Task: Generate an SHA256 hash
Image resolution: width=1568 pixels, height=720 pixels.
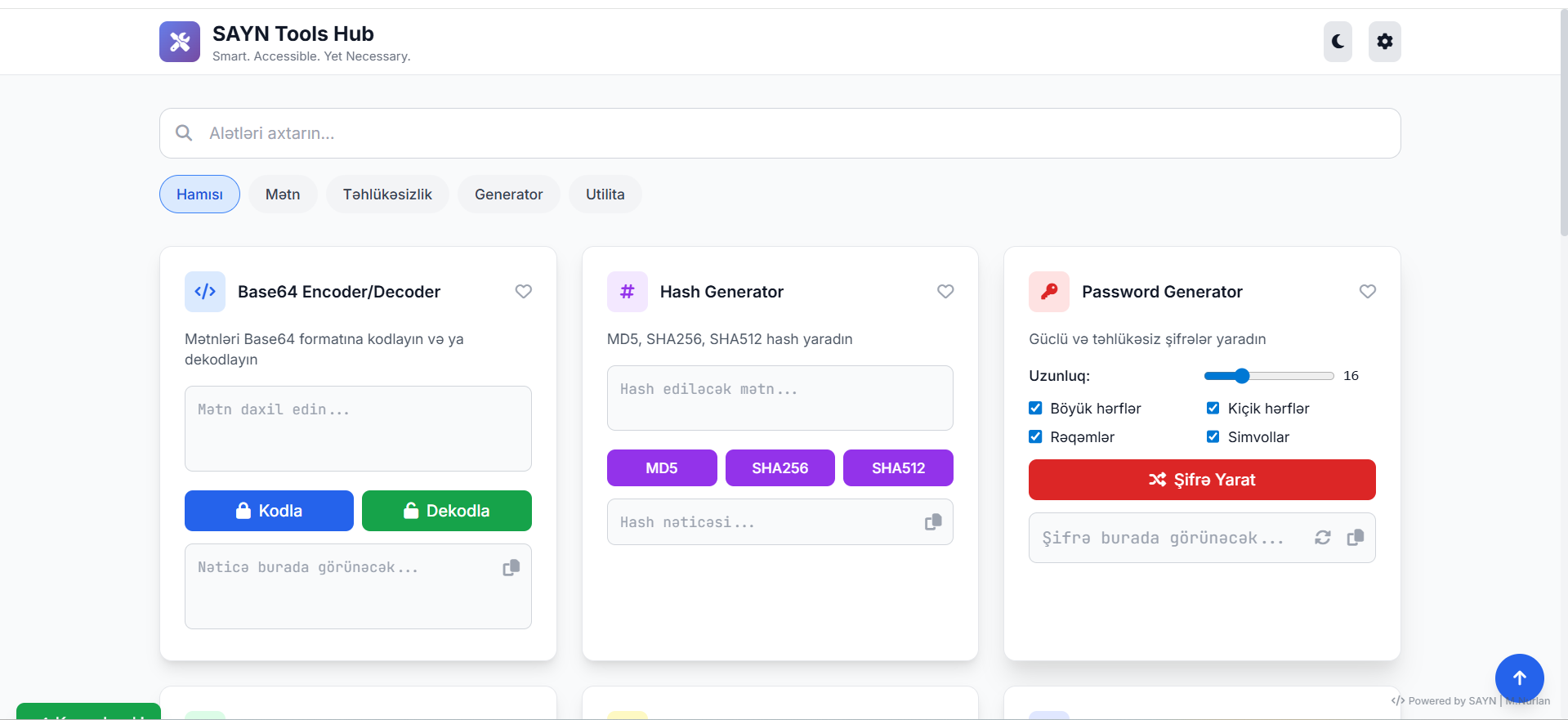Action: (x=780, y=468)
